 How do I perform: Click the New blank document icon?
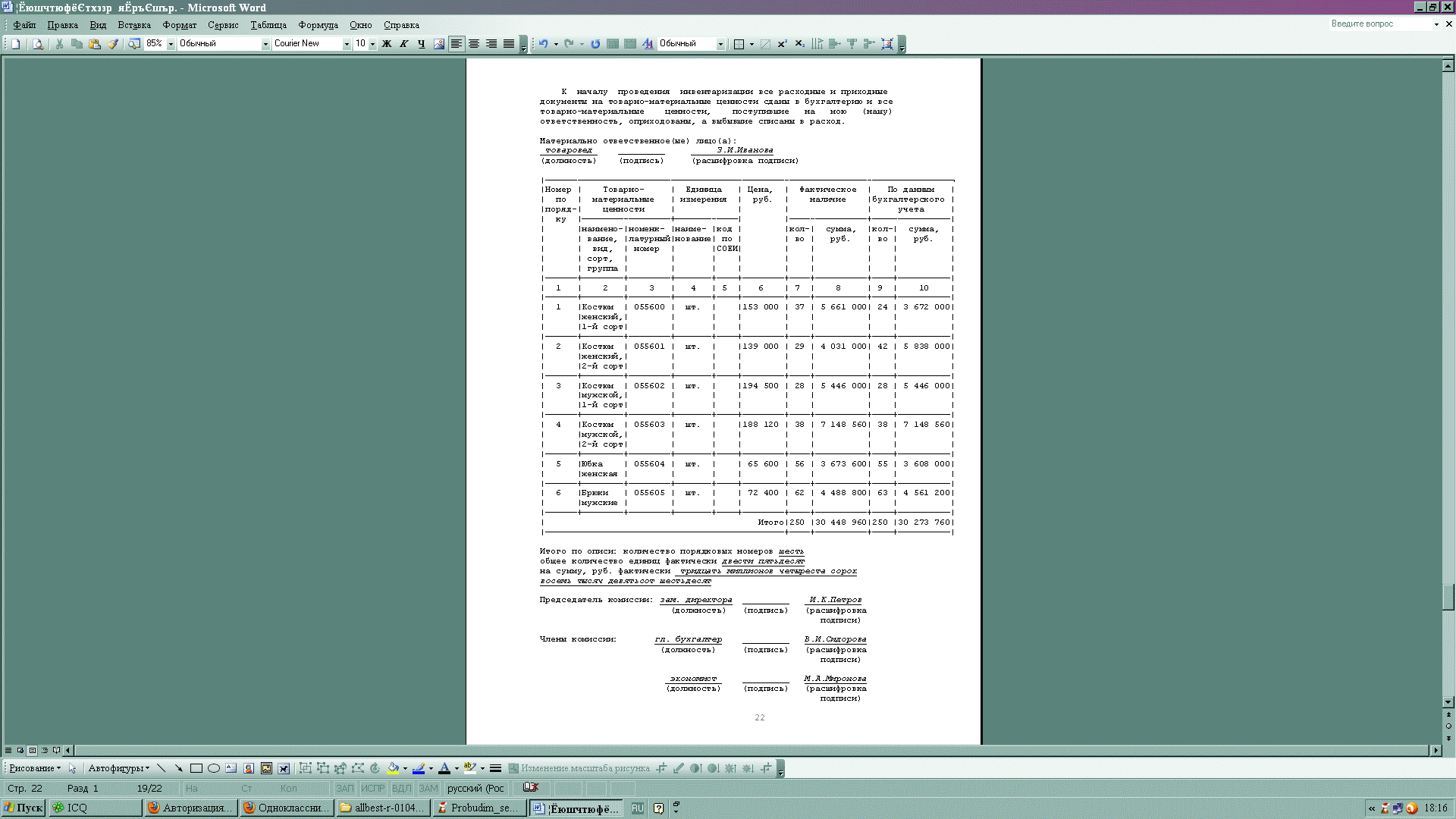(x=15, y=44)
